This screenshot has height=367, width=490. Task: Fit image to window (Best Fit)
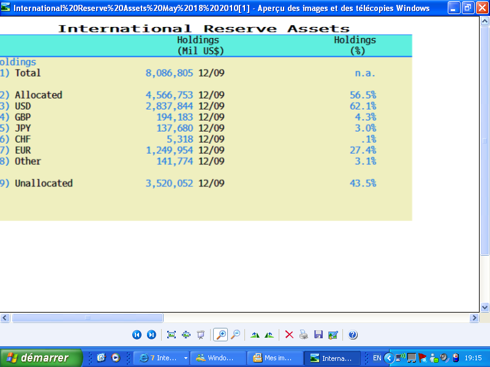[171, 335]
